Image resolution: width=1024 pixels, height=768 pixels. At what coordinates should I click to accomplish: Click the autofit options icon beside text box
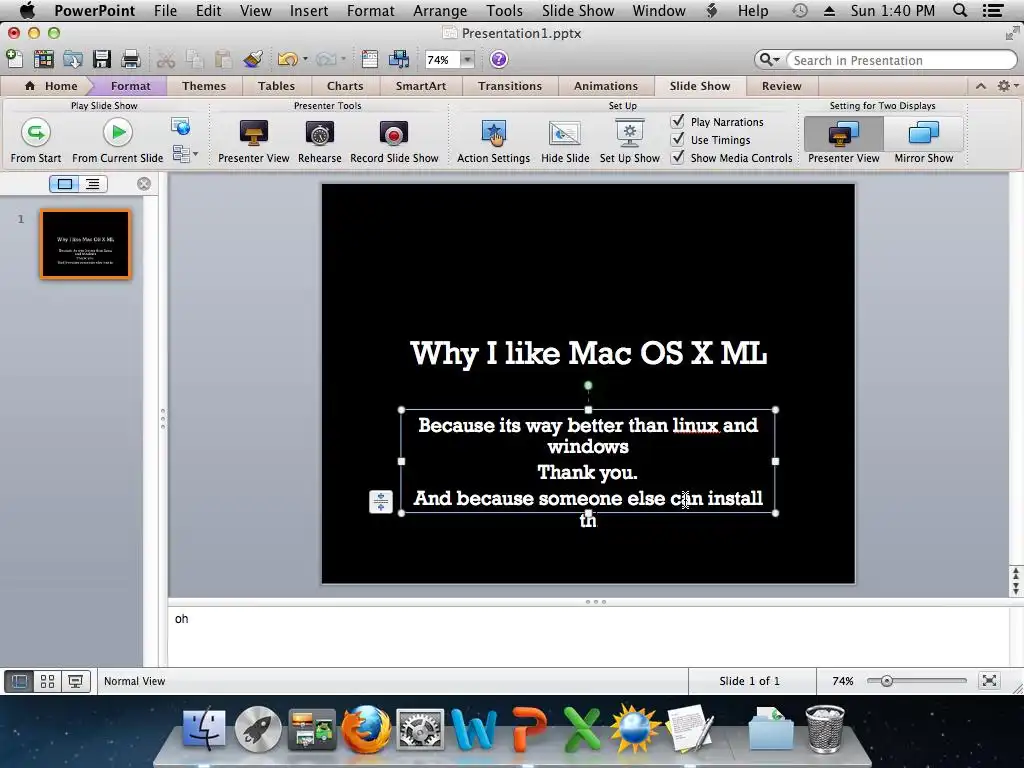pos(381,502)
